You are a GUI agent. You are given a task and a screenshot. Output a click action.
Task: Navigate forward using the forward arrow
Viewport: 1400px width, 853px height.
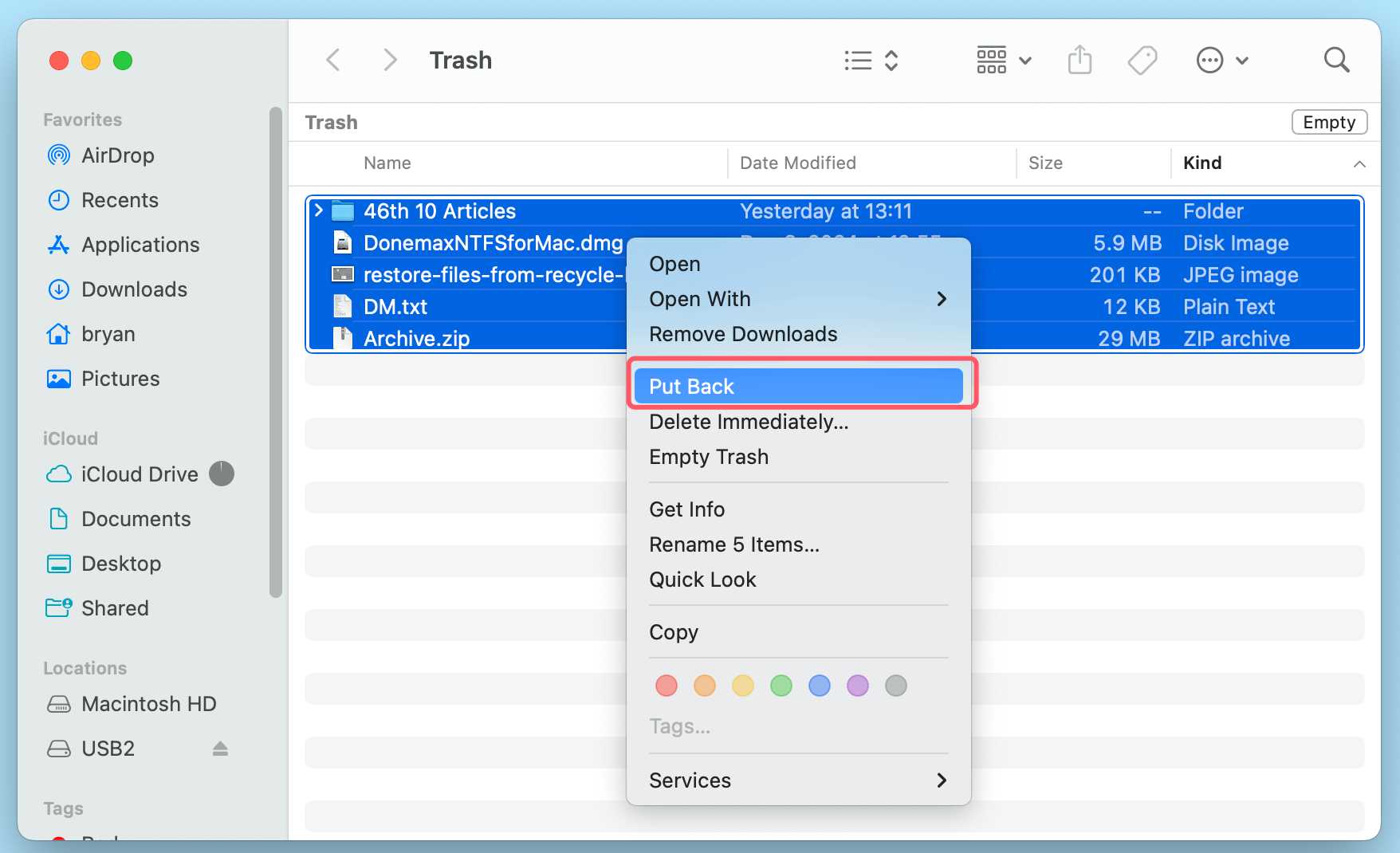coord(389,60)
